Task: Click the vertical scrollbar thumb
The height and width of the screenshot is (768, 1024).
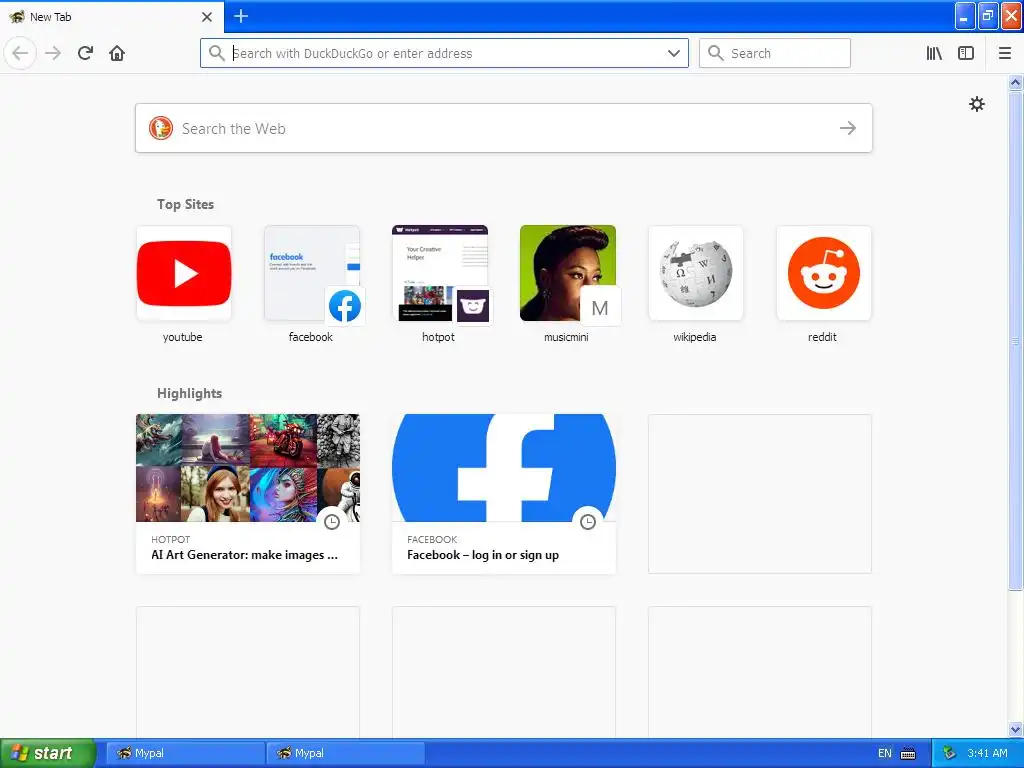Action: tap(1016, 340)
